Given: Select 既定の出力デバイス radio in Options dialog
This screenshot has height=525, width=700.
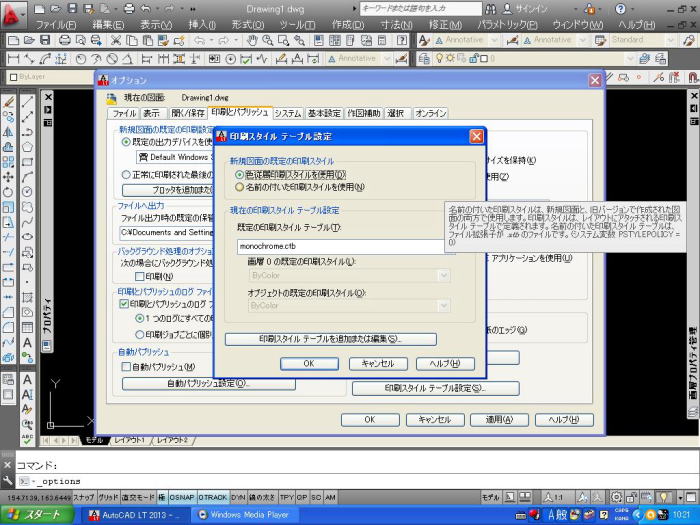Looking at the screenshot, I should pos(126,142).
